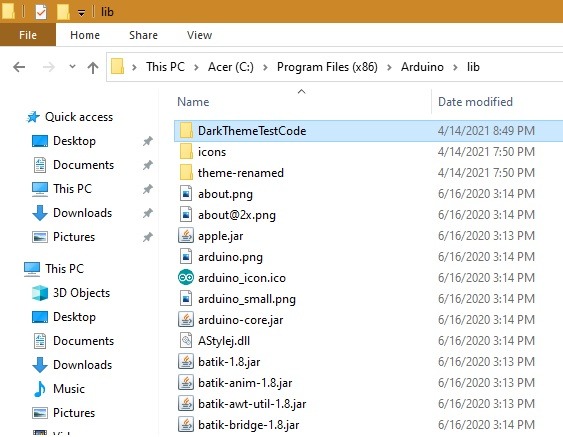Image resolution: width=563 pixels, height=437 pixels.
Task: Open Pictures under This PC tree
Action: point(74,413)
